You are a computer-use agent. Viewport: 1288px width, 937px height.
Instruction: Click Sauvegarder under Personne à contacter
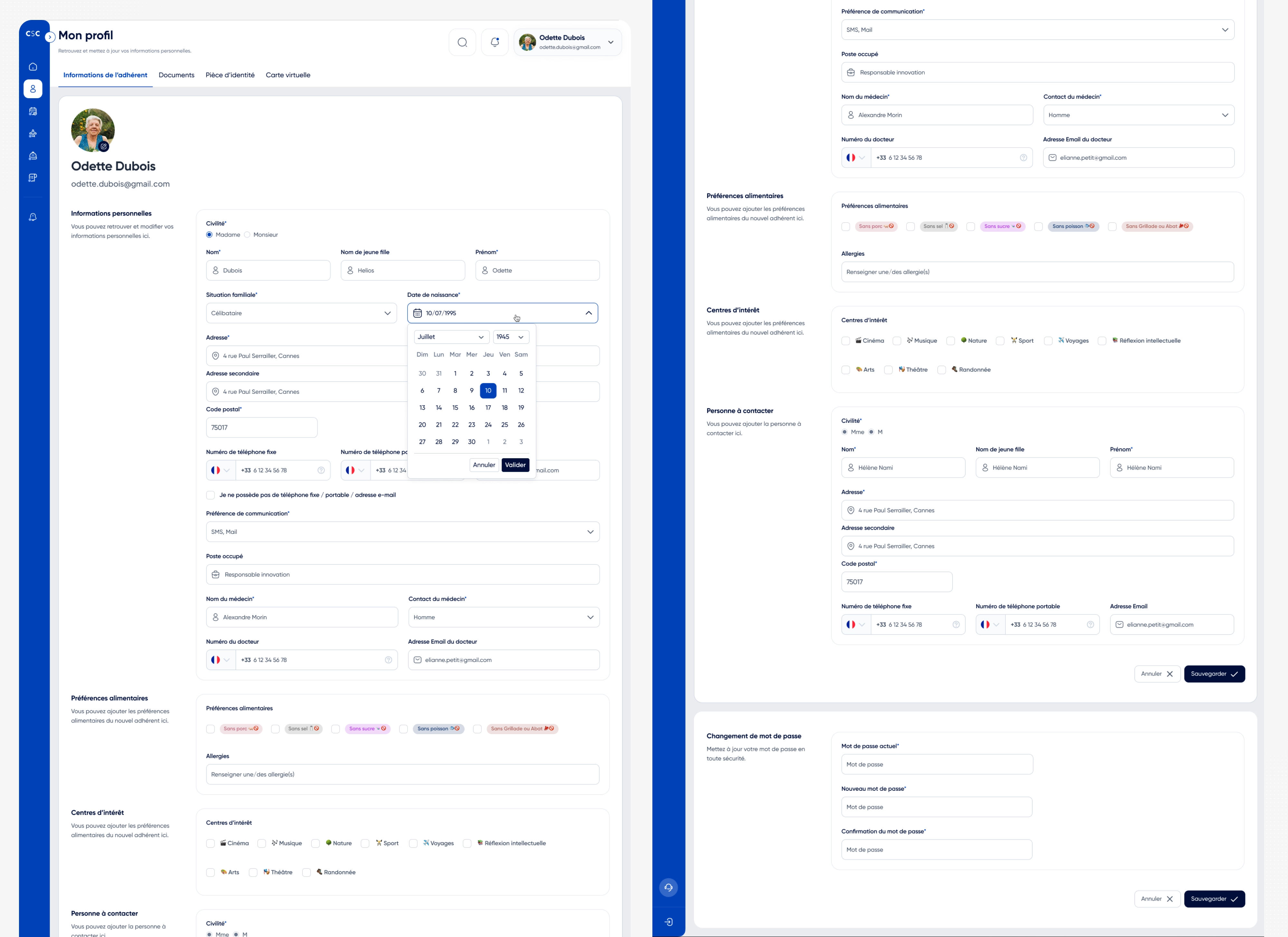1214,674
